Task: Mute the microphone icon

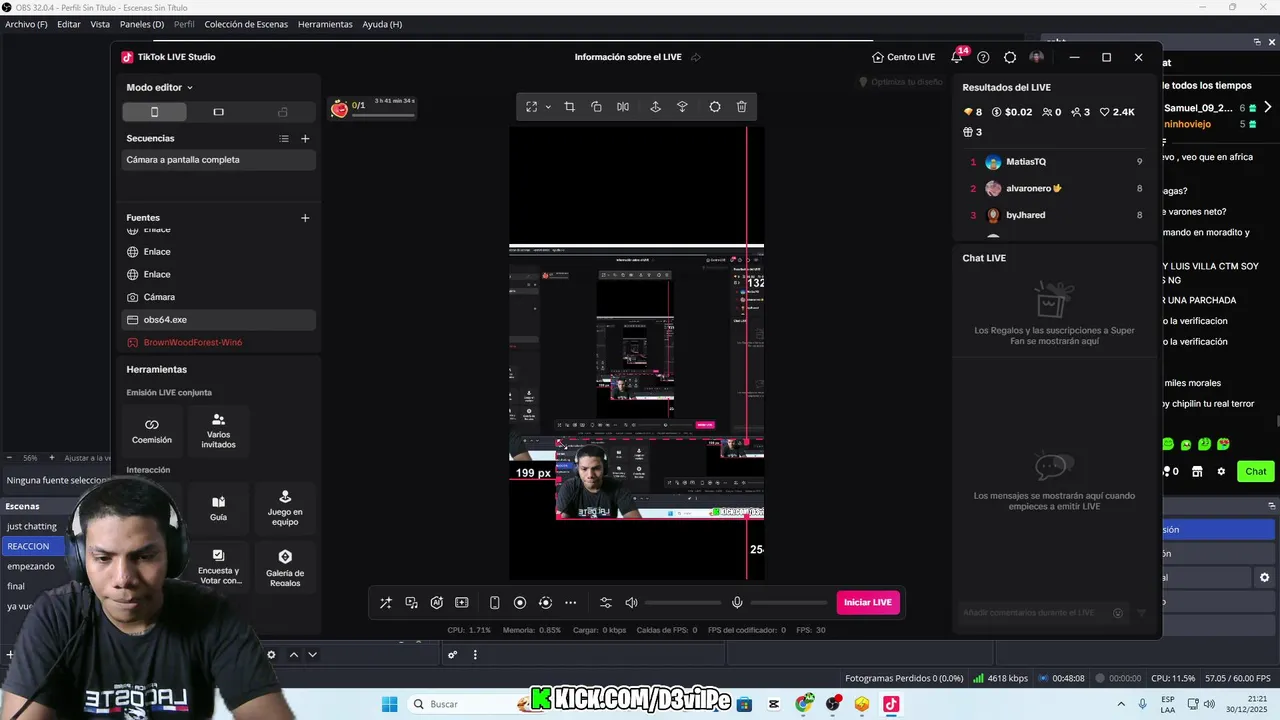Action: (x=737, y=603)
